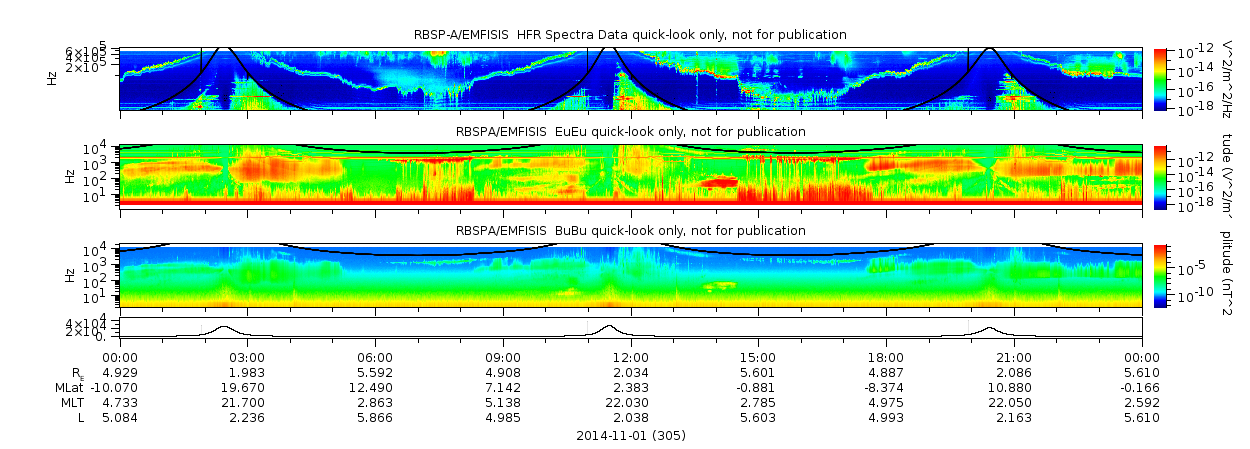Click the 18:00 time axis label
The image size is (1250, 449).
[x=886, y=359]
